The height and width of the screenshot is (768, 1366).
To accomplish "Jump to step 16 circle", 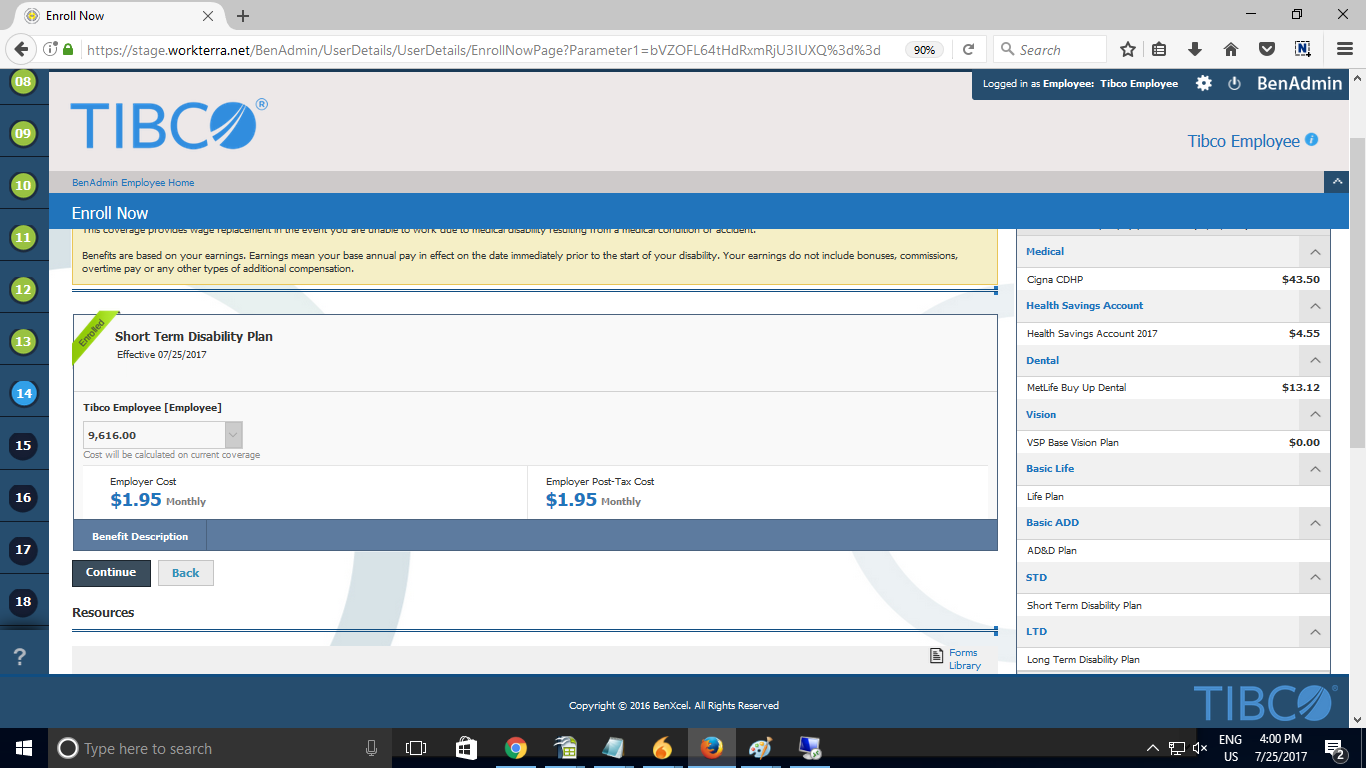I will [23, 497].
